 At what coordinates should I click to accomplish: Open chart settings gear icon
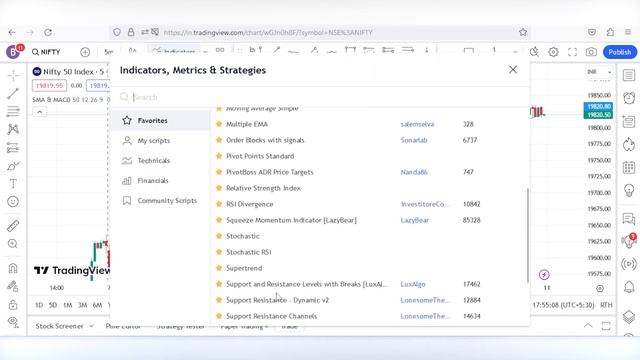coord(553,52)
